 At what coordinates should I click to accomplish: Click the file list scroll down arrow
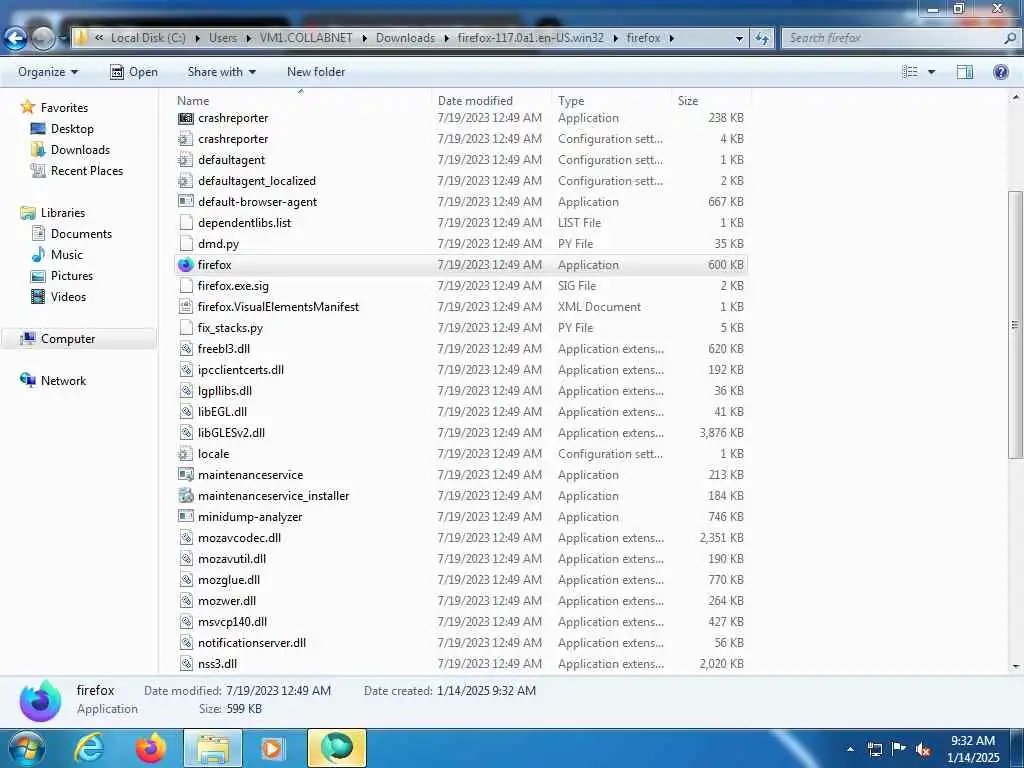coord(1016,666)
